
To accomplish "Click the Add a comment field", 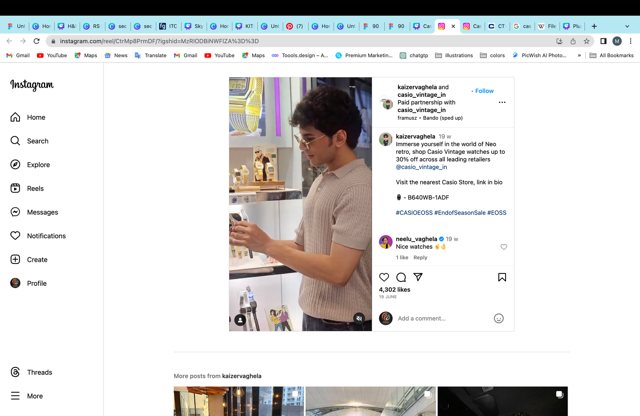I will [x=443, y=318].
